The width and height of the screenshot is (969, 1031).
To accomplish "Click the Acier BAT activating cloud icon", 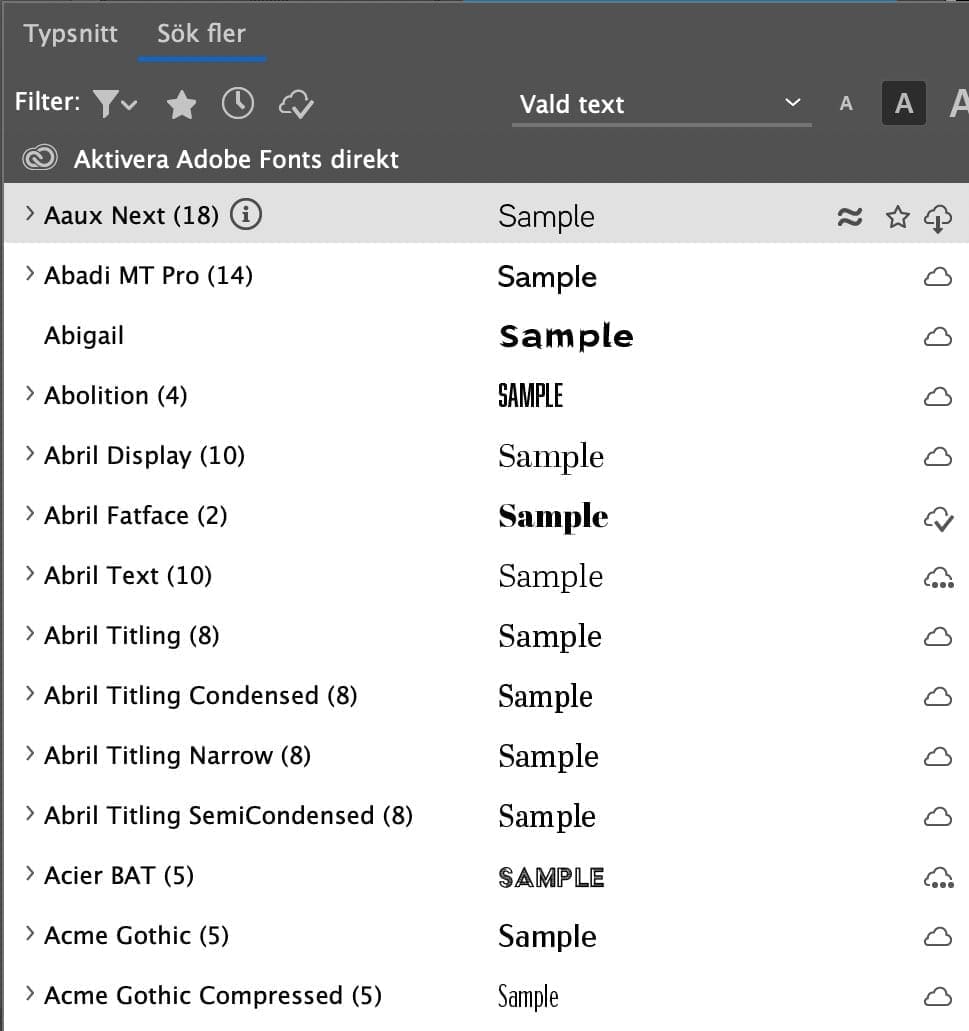I will (939, 878).
